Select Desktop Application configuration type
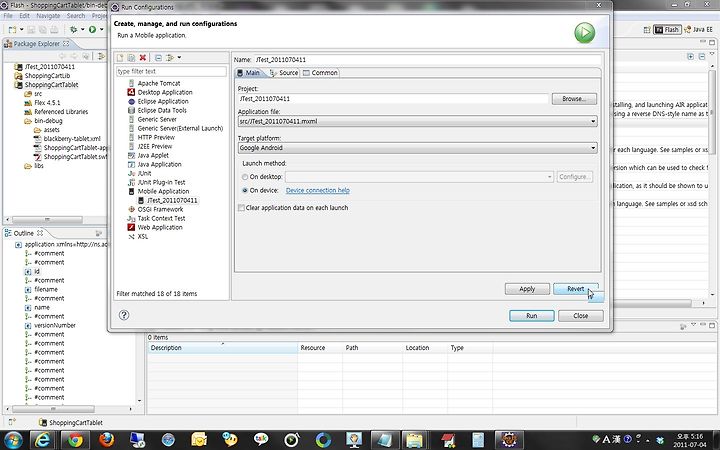720x450 pixels. tap(165, 92)
